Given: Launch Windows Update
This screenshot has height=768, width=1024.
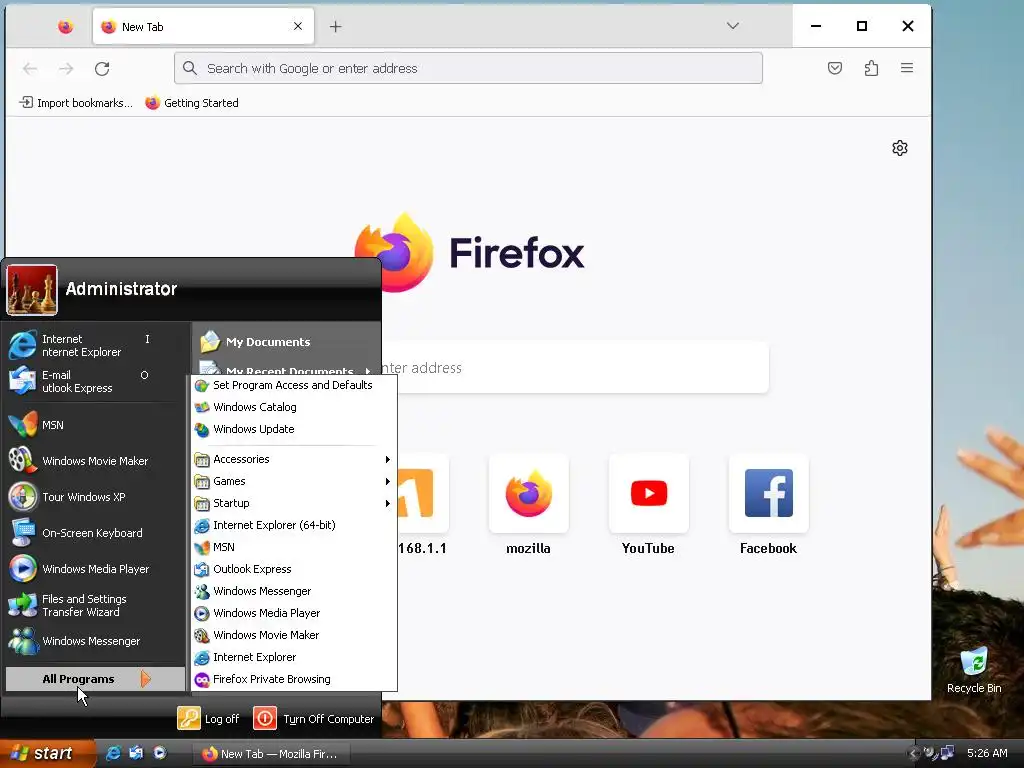Looking at the screenshot, I should [295, 429].
